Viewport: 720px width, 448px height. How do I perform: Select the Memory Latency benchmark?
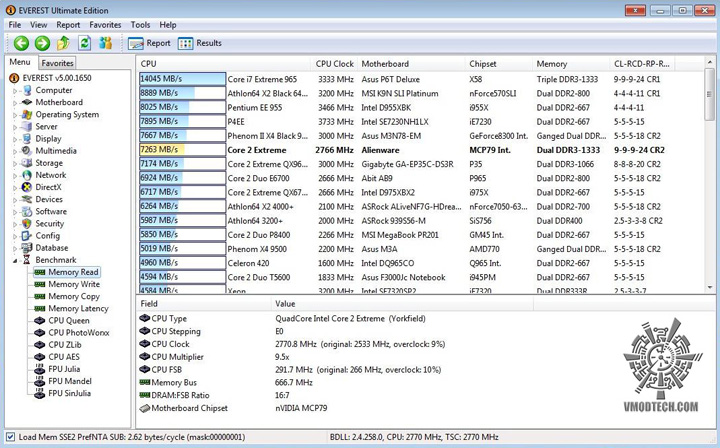click(x=79, y=308)
